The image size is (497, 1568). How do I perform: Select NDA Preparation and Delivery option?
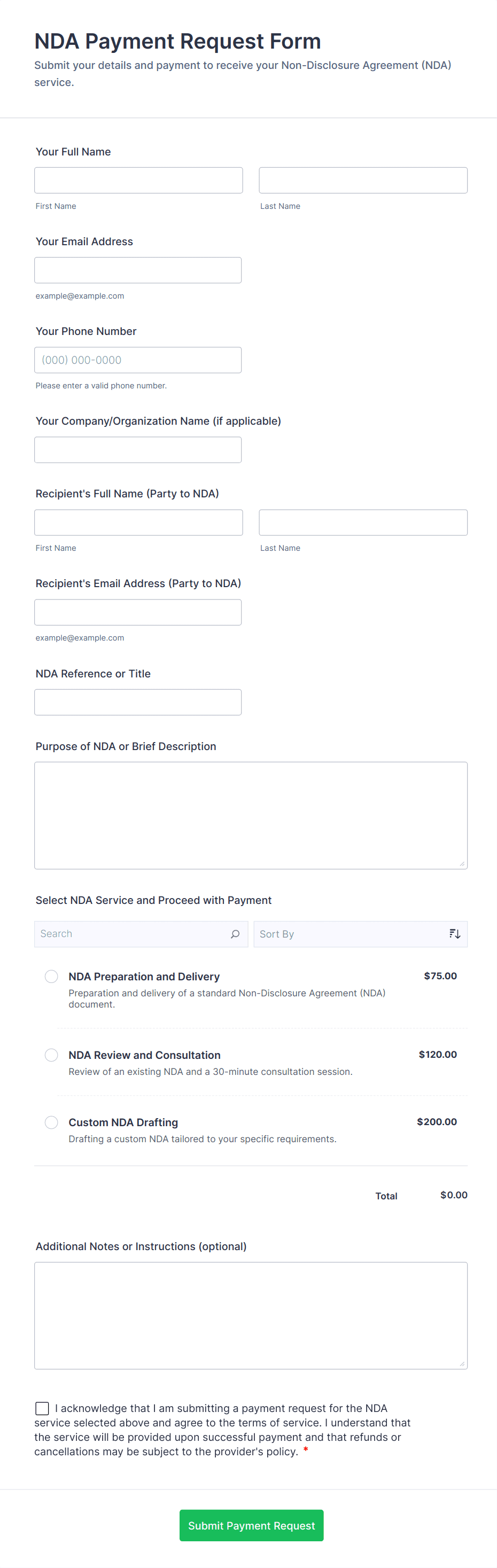(52, 977)
